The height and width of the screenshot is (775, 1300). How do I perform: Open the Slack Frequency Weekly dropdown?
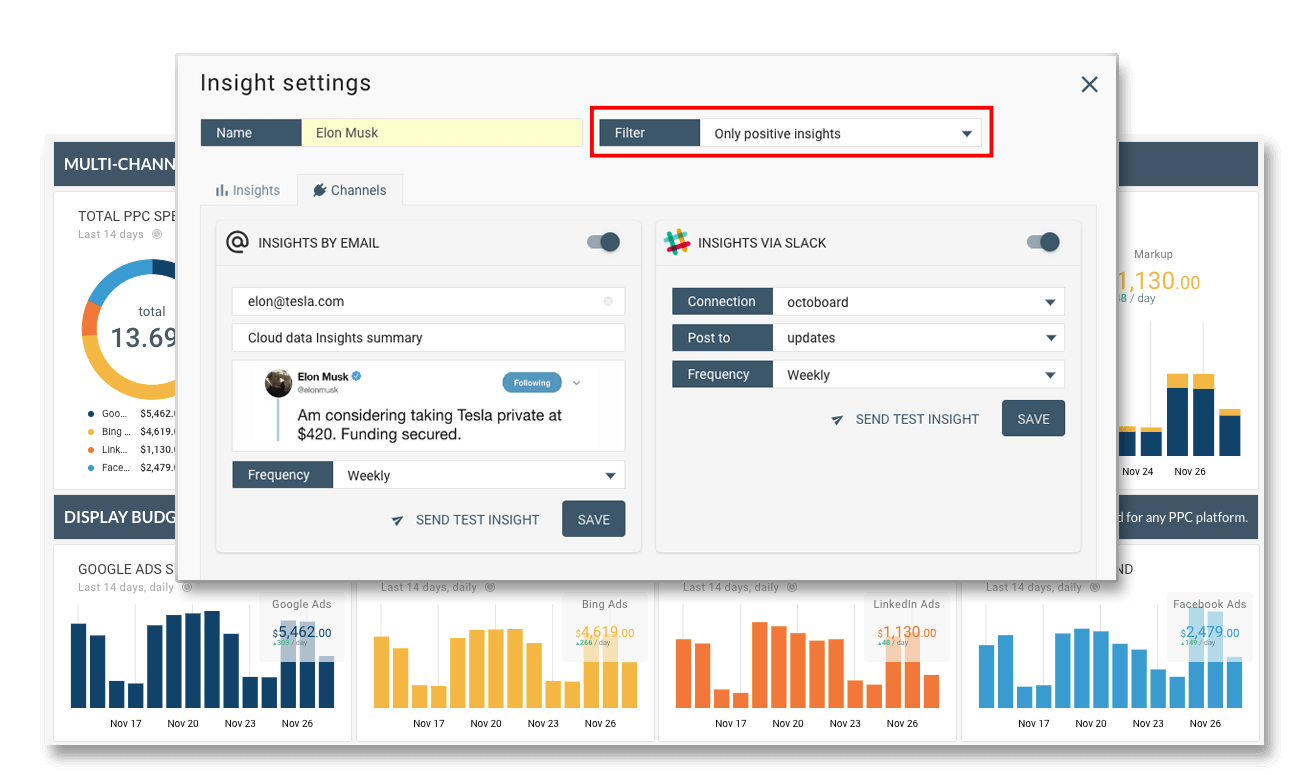point(918,375)
